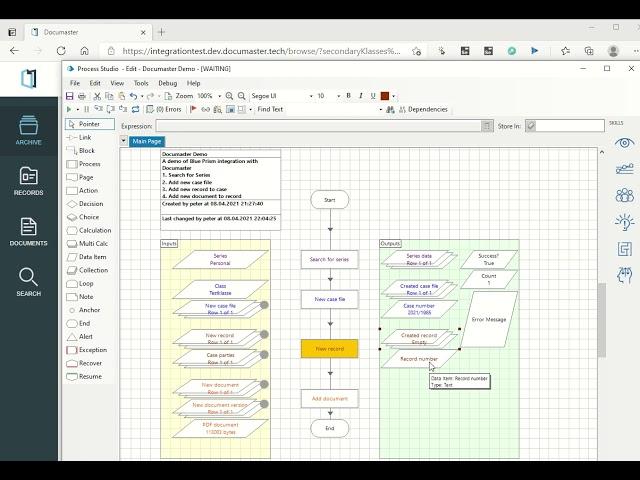Open the SEARCH section in Documaster sidebar
The image size is (640, 480).
coord(29,282)
